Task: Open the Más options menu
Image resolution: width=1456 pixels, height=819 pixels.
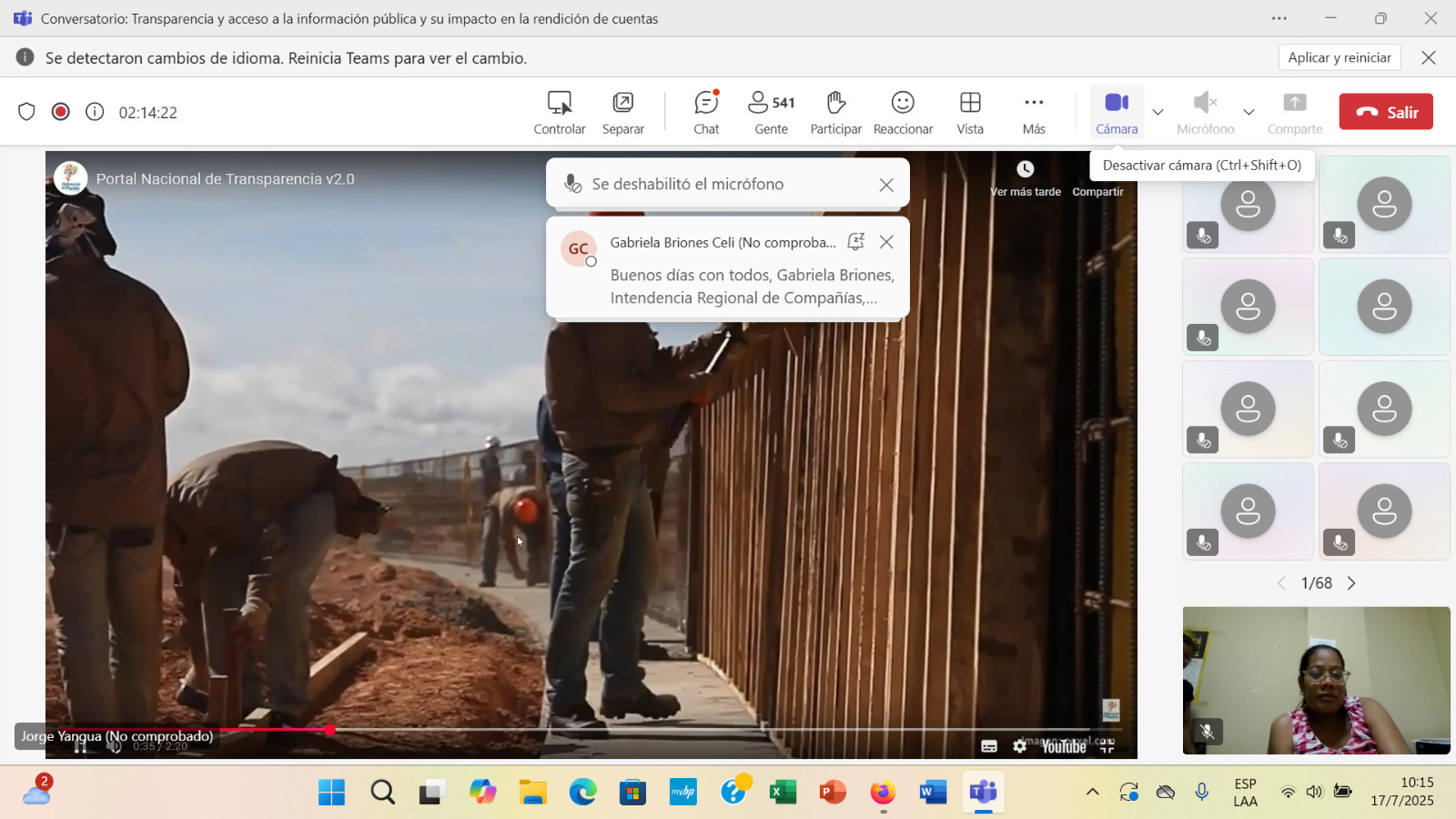Action: click(1034, 113)
